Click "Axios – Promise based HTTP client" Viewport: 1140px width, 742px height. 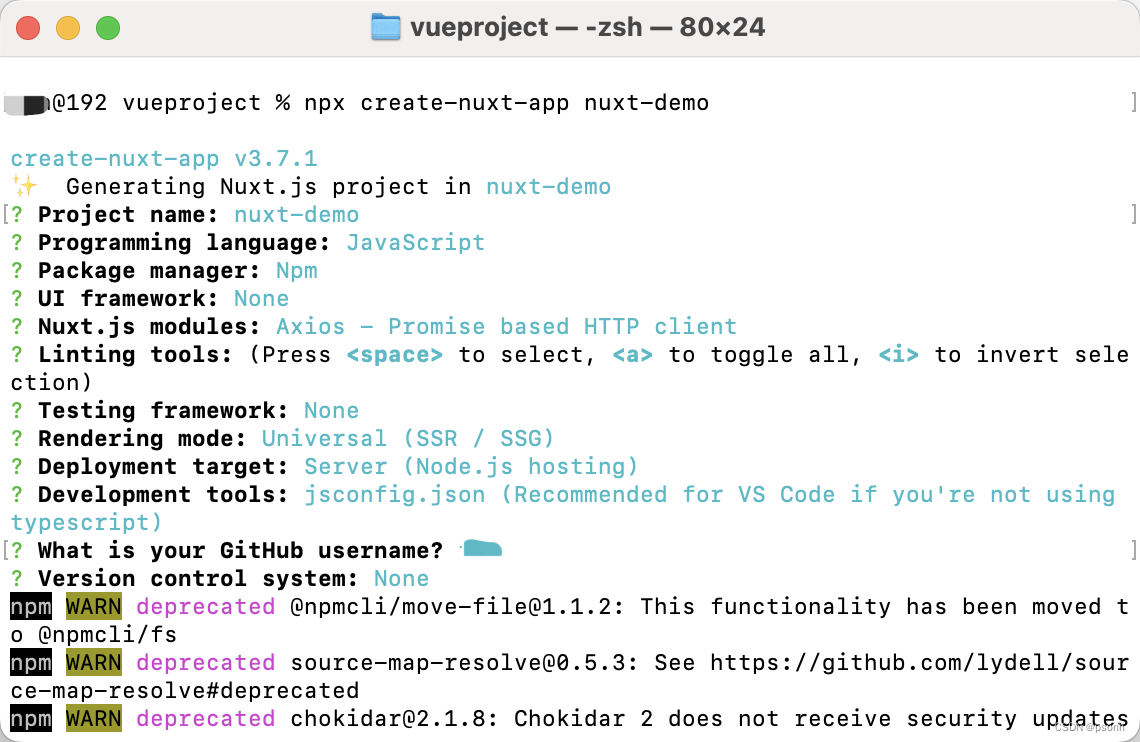coord(507,327)
